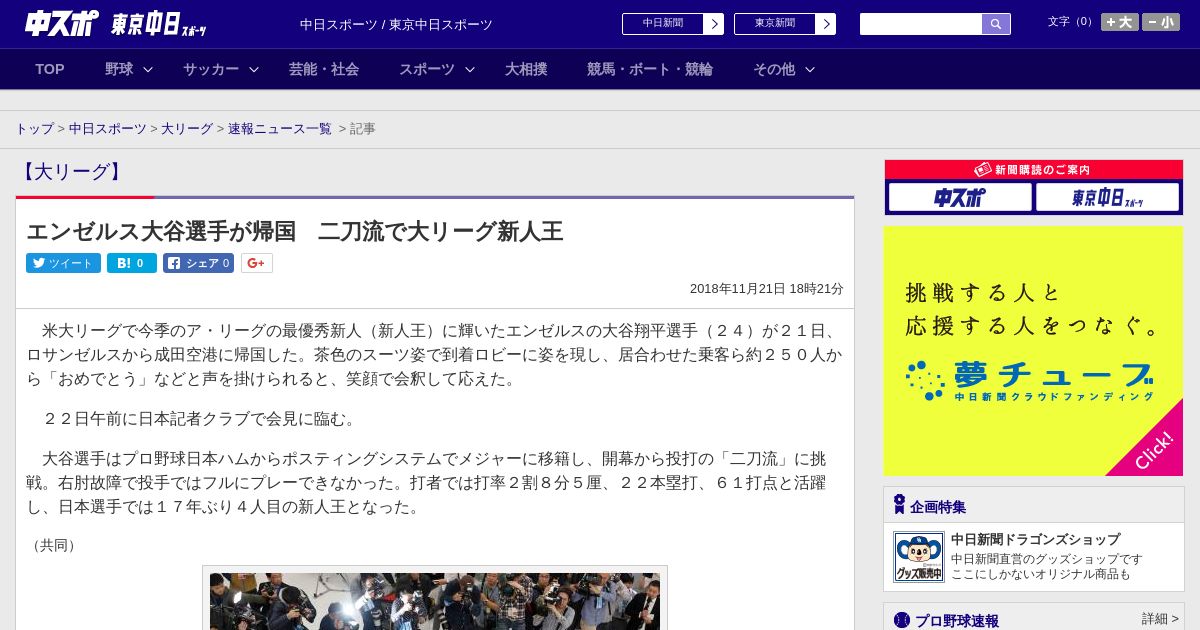Open the article press photo thumbnail

[x=435, y=600]
